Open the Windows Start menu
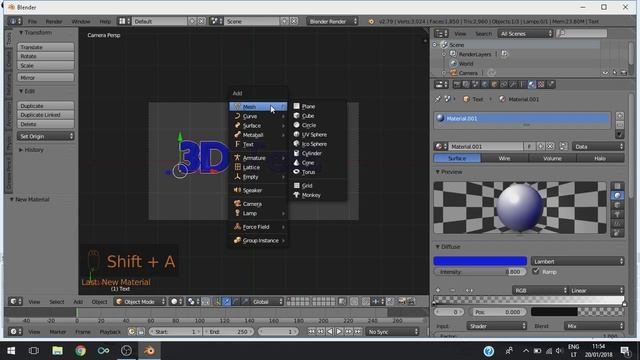The image size is (640, 360). coord(11,351)
